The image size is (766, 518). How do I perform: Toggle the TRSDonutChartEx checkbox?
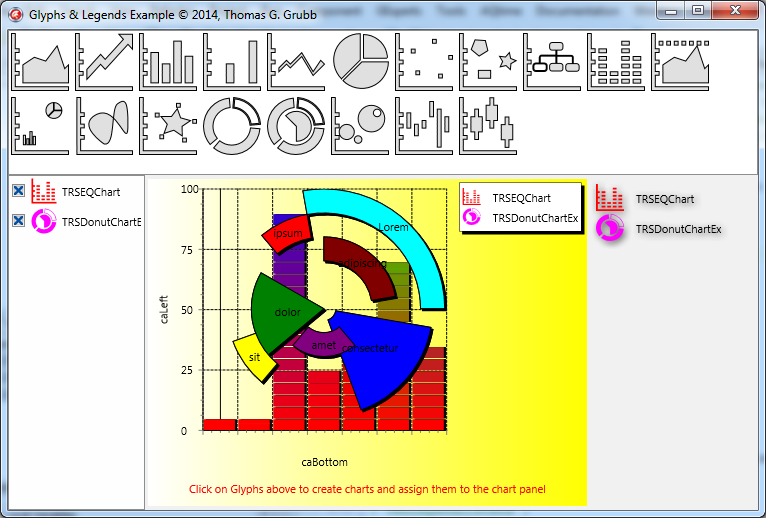(x=18, y=221)
